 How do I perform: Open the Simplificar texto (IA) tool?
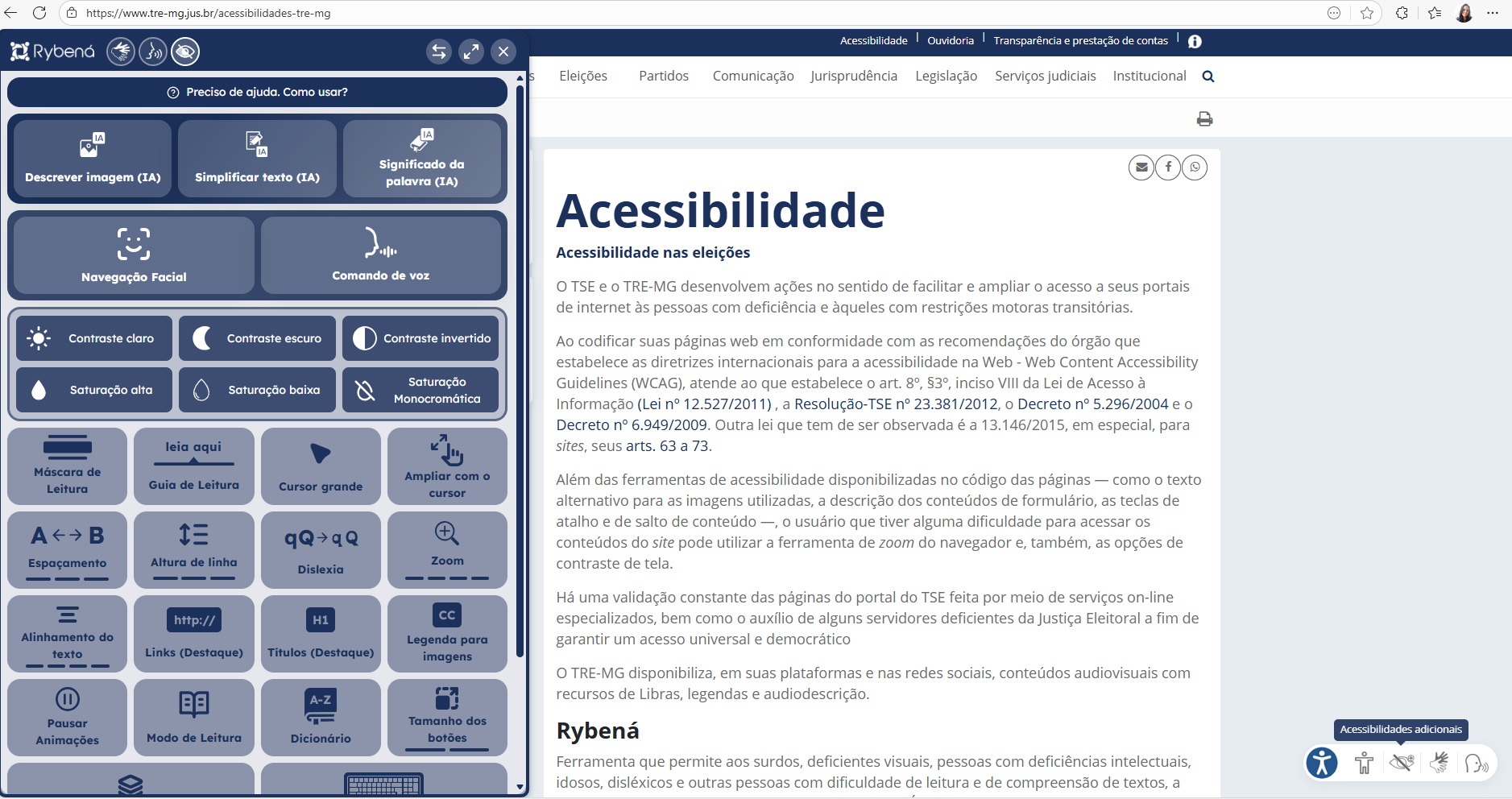(x=257, y=159)
